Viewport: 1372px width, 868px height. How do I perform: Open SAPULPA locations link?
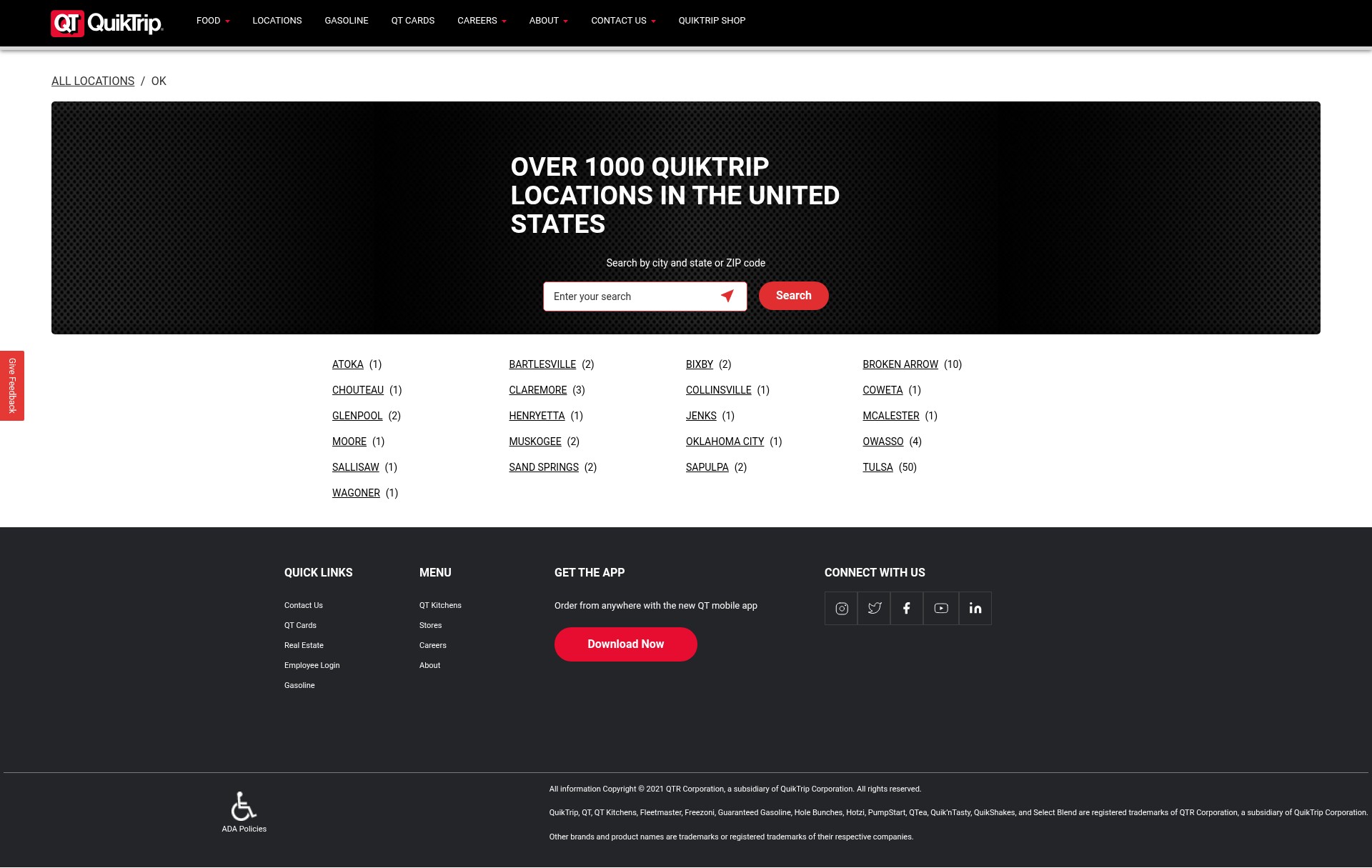tap(707, 467)
